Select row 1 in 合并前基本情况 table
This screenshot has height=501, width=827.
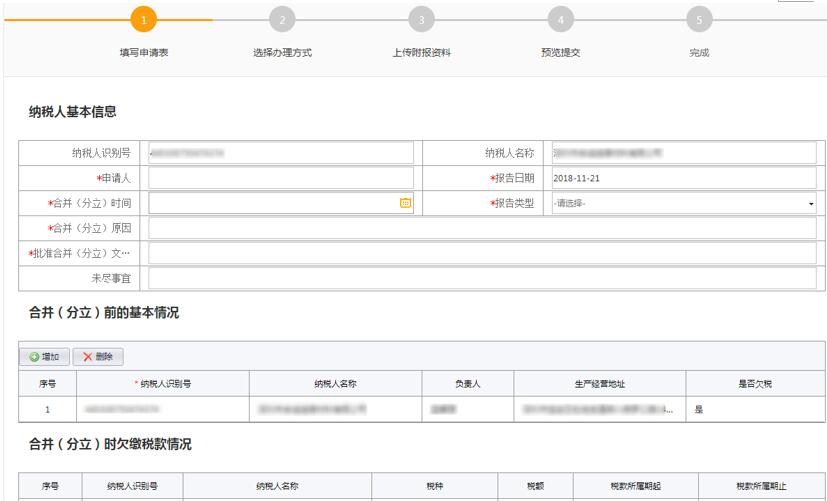click(422, 409)
